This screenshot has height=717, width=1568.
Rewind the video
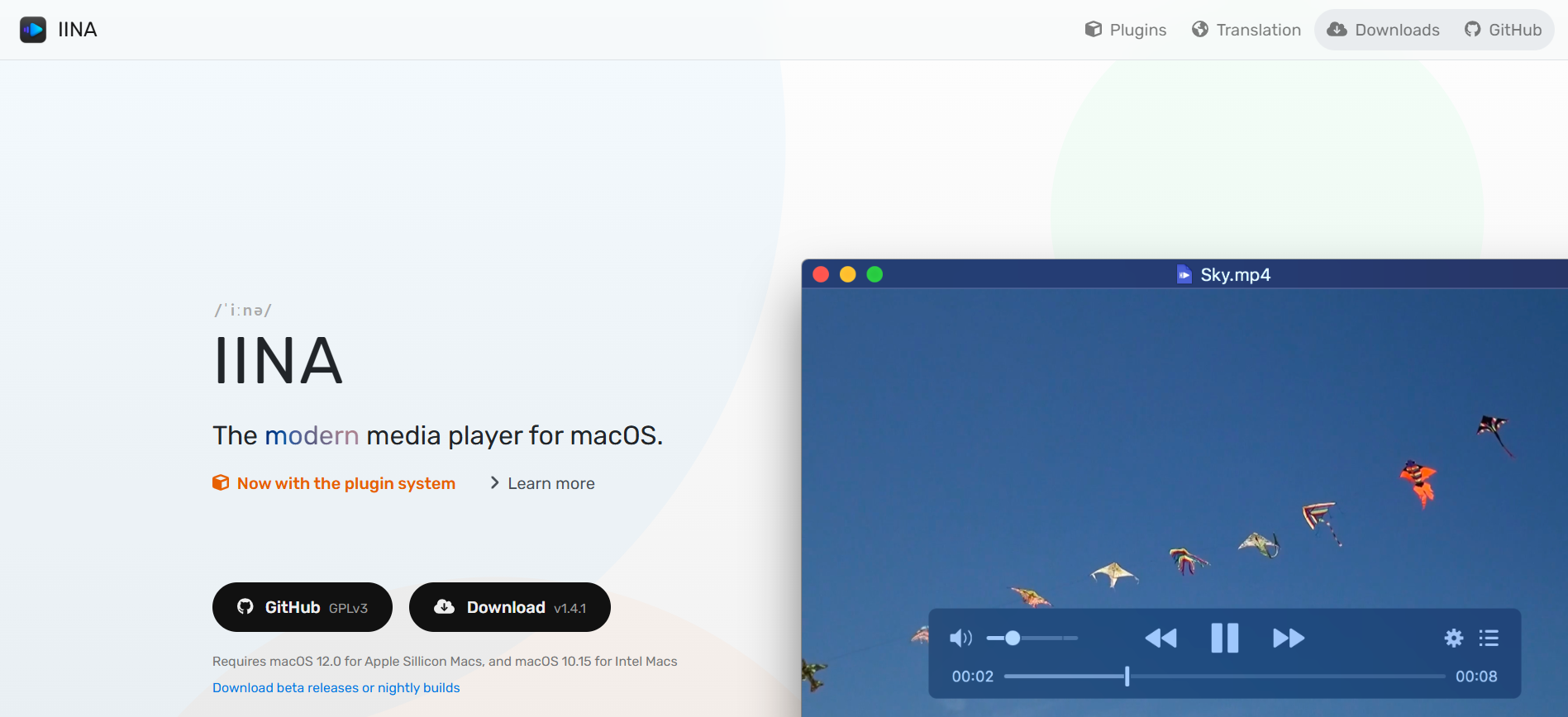(1161, 638)
